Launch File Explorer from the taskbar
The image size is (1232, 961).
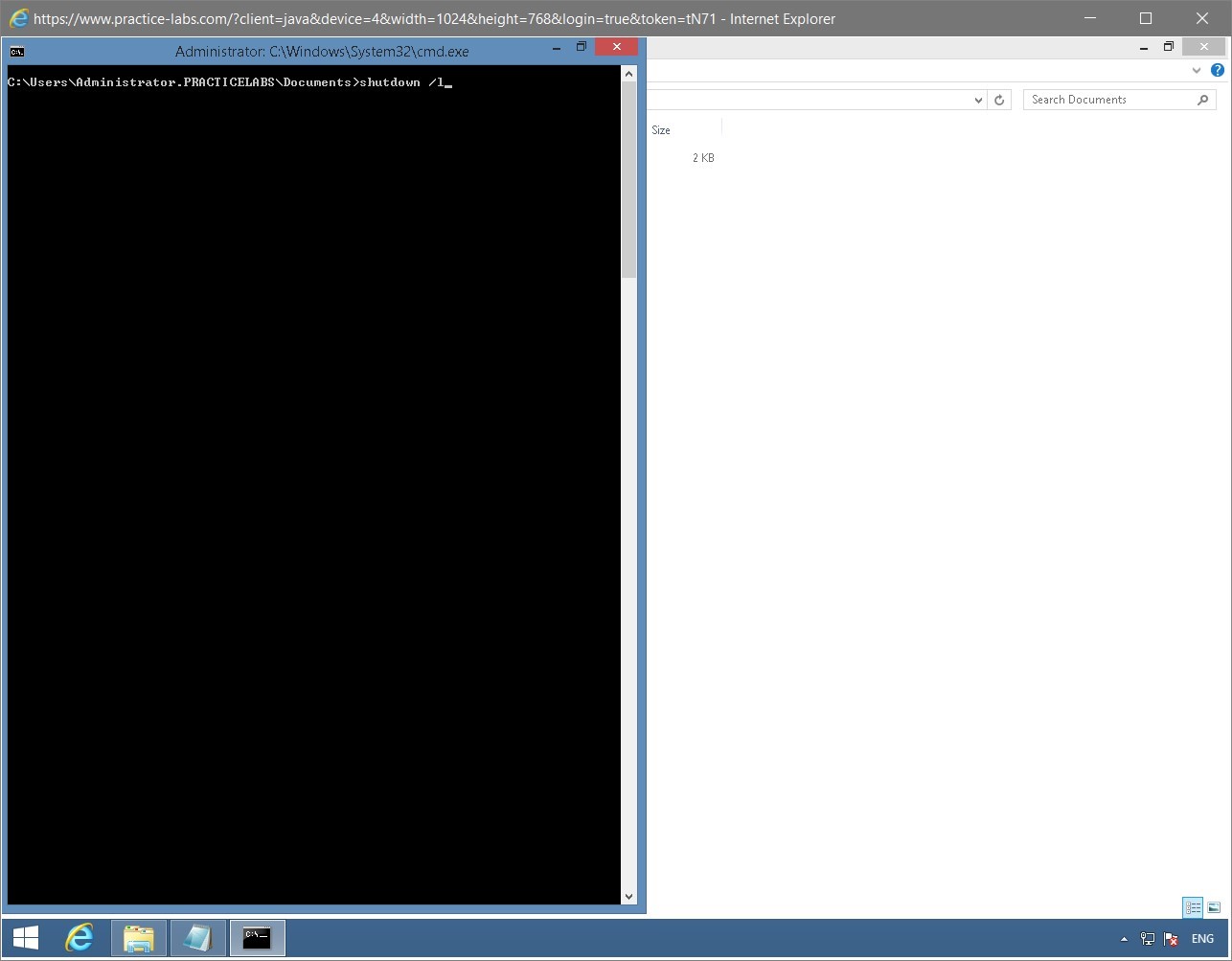coord(138,938)
